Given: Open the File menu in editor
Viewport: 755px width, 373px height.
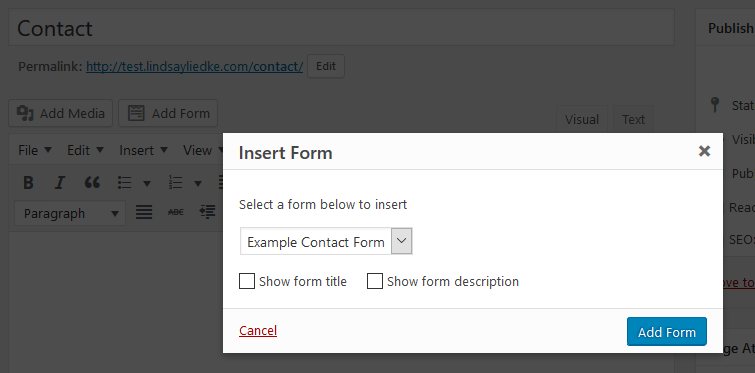Looking at the screenshot, I should click(x=35, y=151).
